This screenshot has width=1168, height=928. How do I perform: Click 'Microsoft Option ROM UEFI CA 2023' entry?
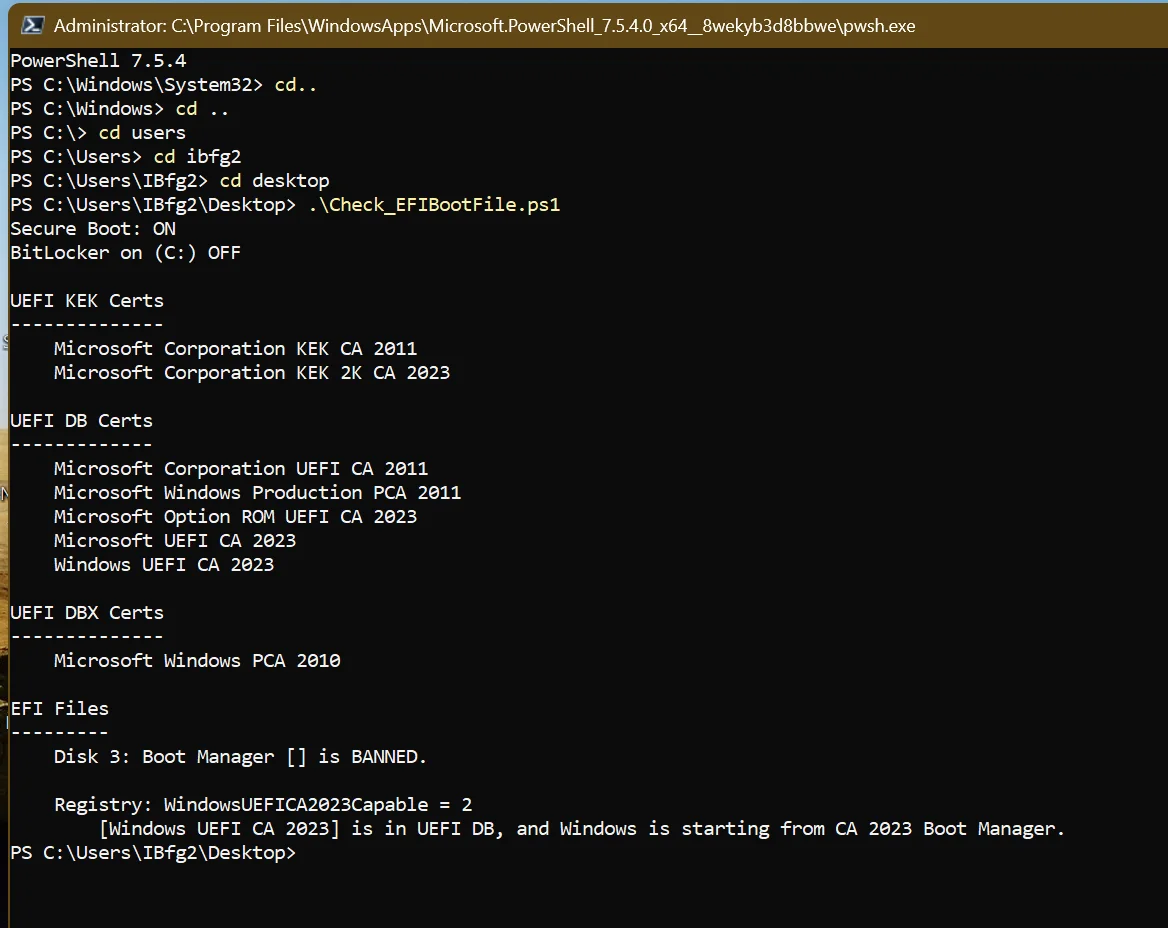tap(235, 516)
